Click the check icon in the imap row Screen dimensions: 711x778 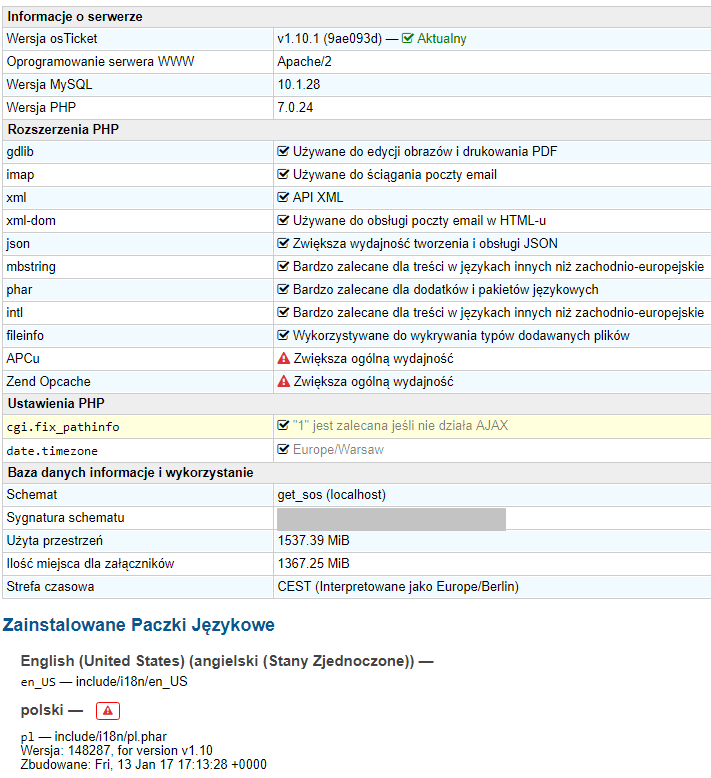[x=283, y=174]
